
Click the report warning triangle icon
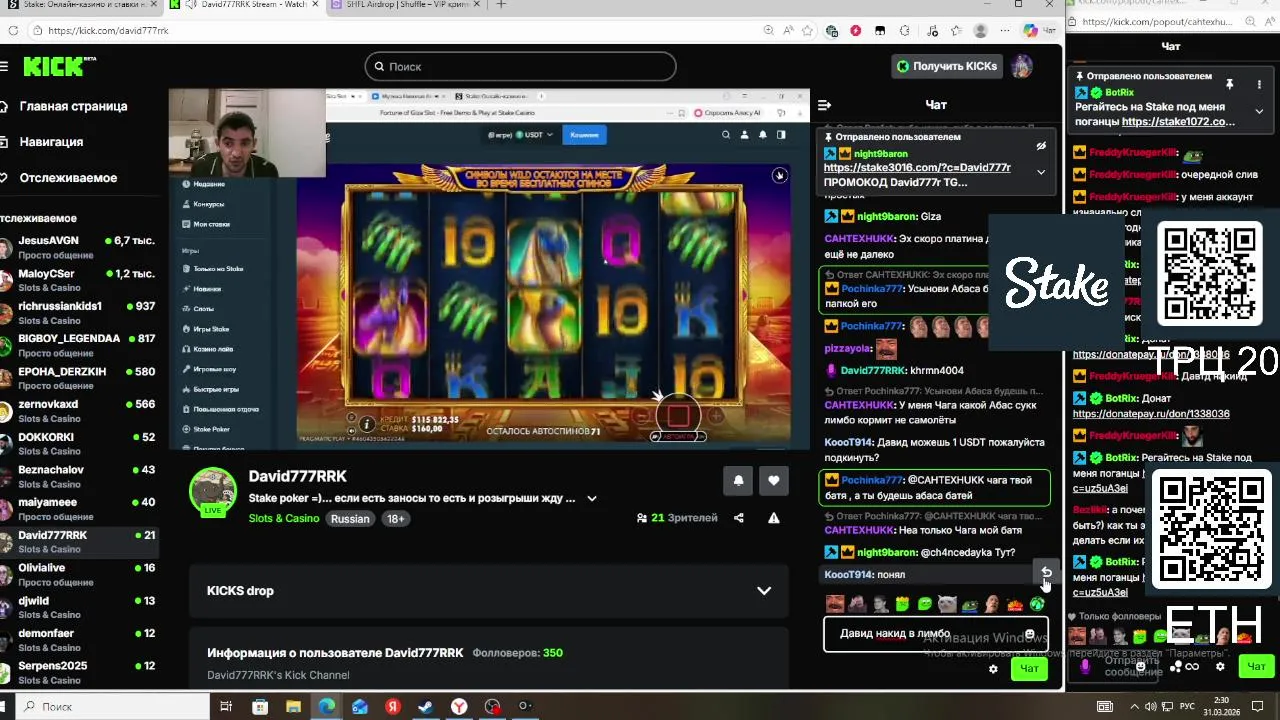pos(773,518)
